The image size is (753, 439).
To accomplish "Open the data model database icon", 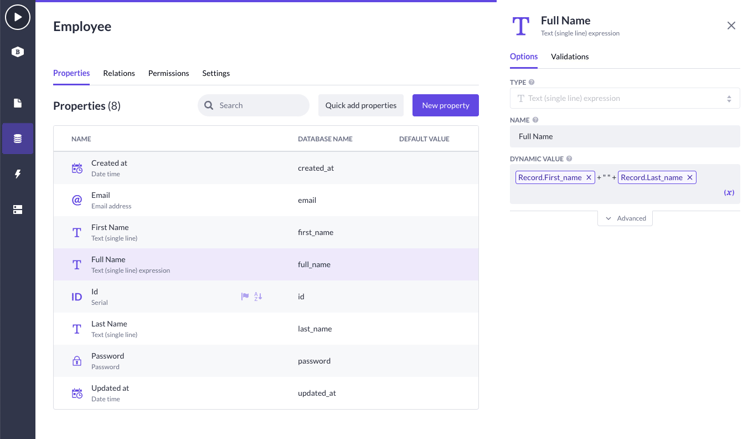I will (17, 139).
